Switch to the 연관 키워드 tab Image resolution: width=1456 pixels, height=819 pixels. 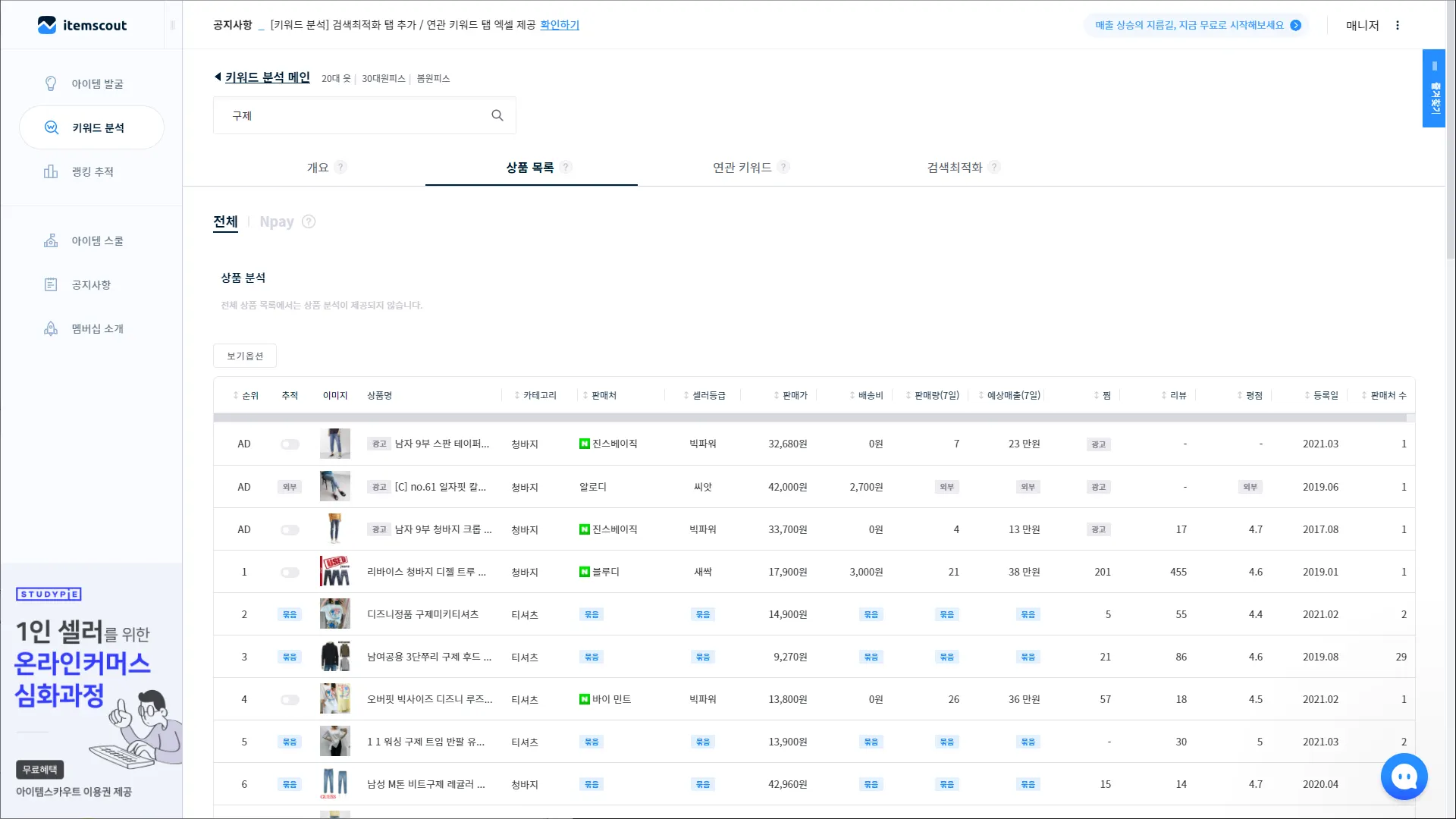coord(742,168)
